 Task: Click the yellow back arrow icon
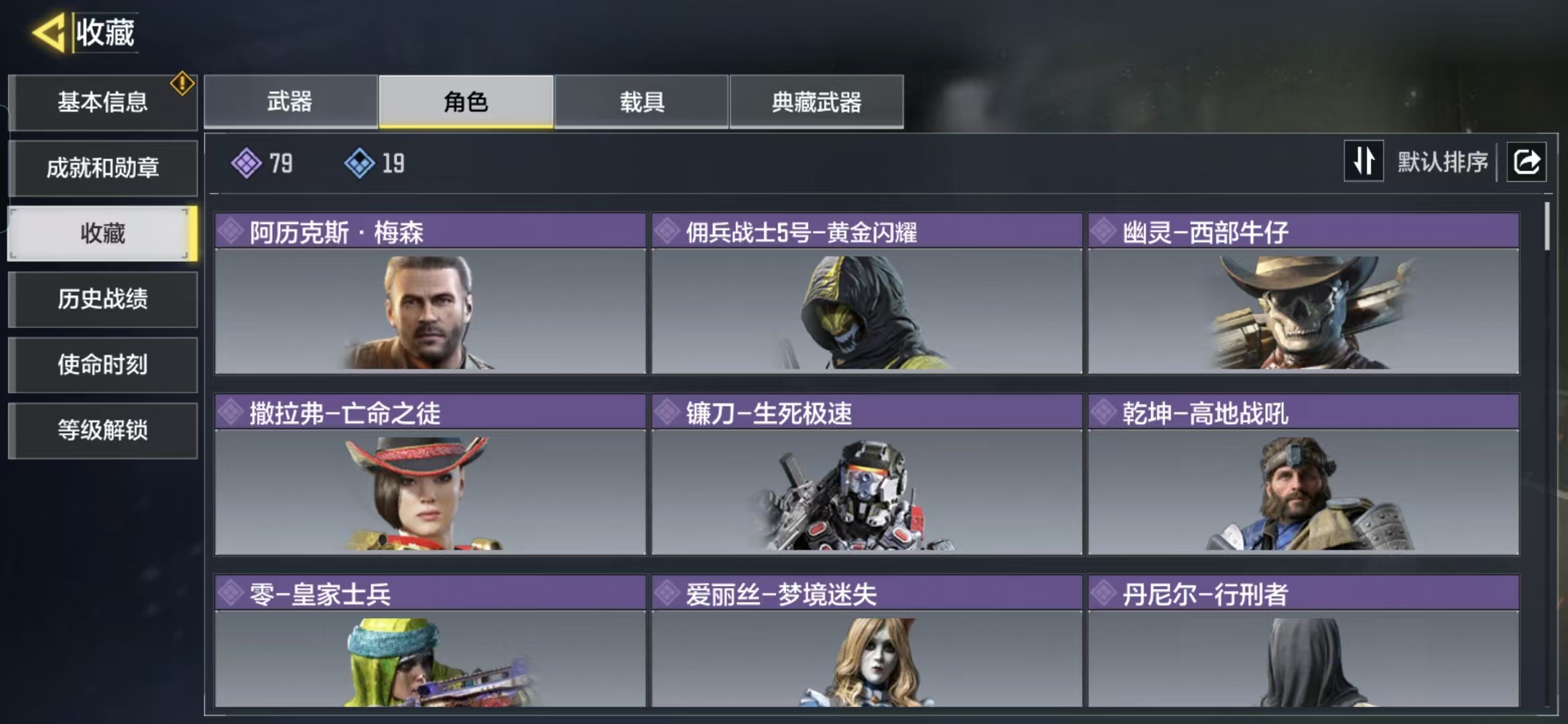48,32
